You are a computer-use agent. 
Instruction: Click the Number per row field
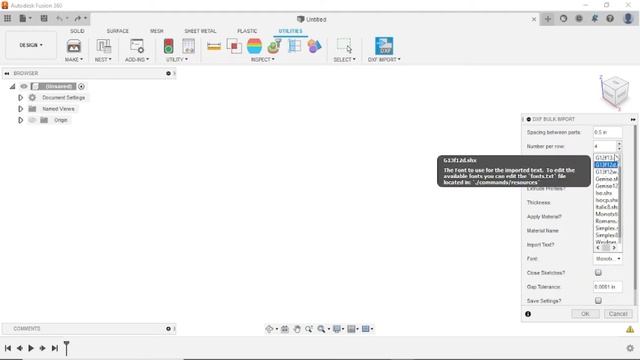point(604,146)
